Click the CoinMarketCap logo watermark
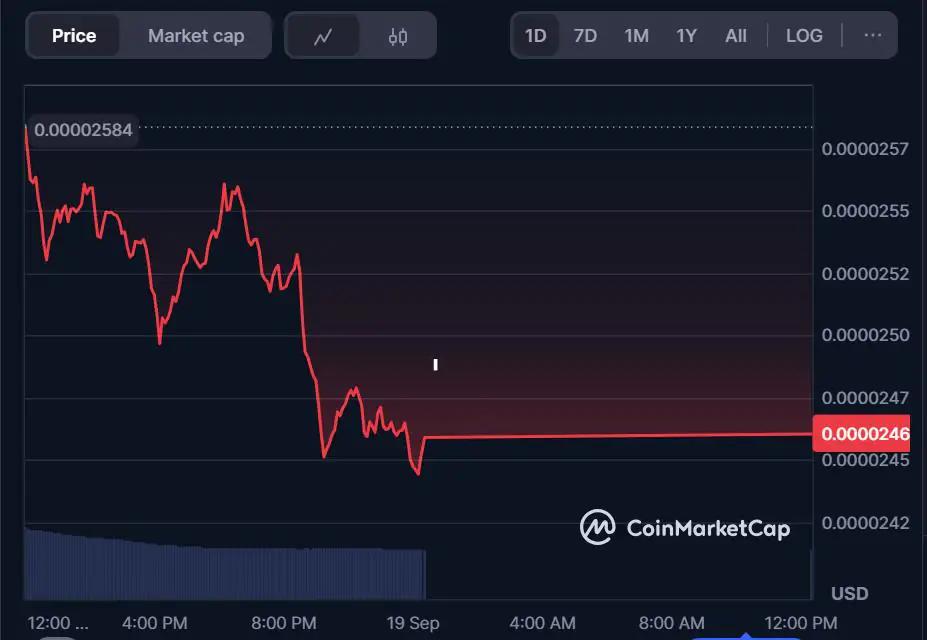This screenshot has height=640, width=927. 685,528
